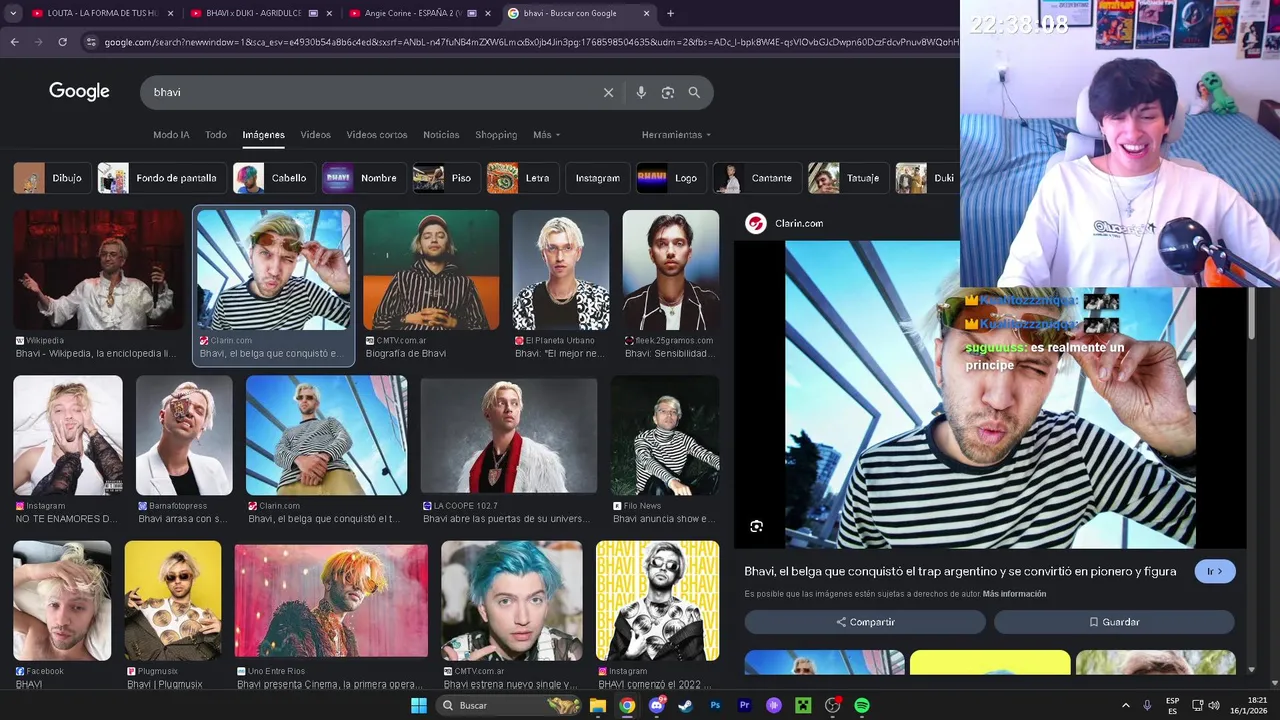Select the Todo results tab

(x=216, y=134)
